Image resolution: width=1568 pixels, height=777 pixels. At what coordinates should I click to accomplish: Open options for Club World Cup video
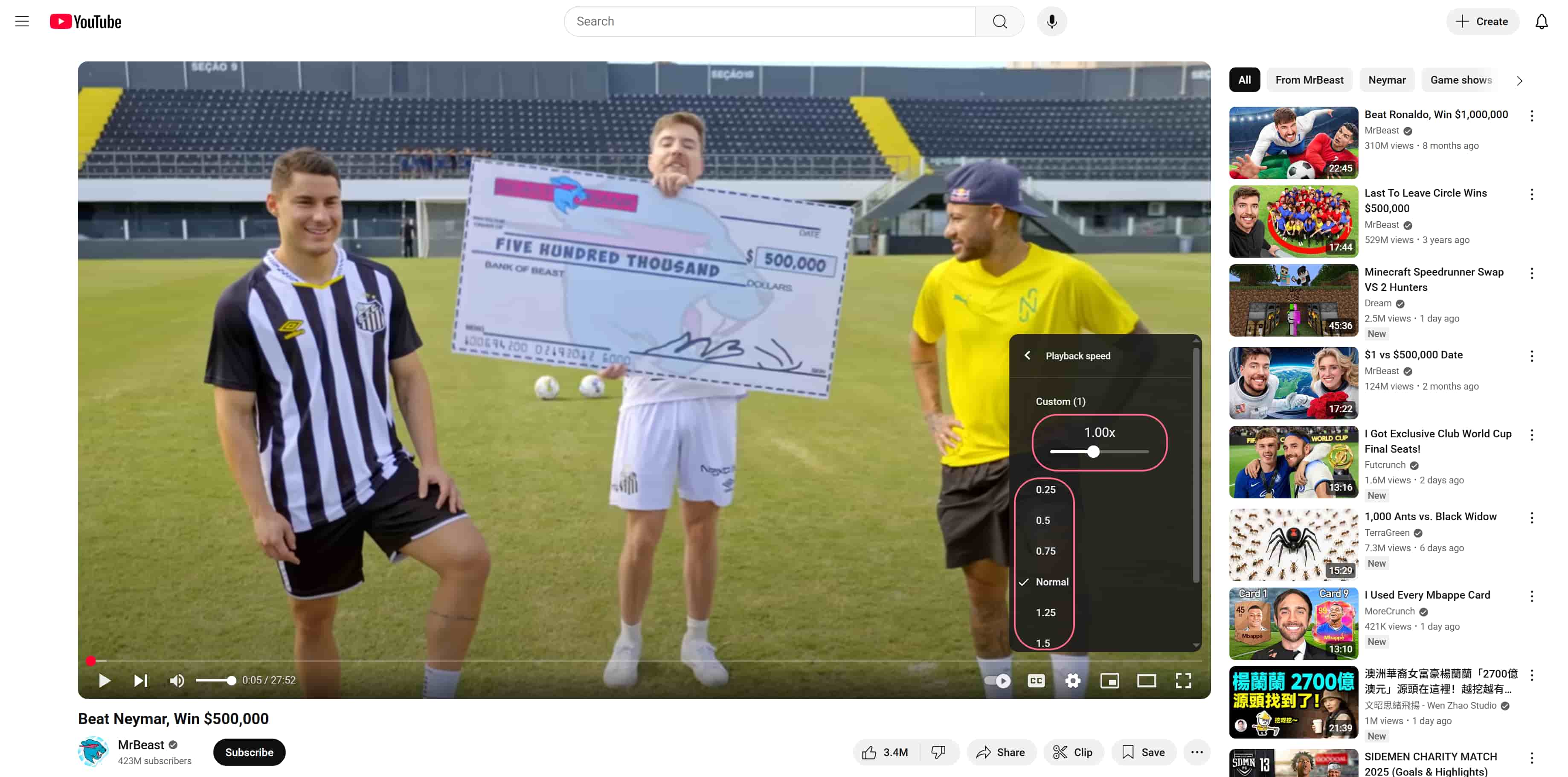pyautogui.click(x=1531, y=435)
